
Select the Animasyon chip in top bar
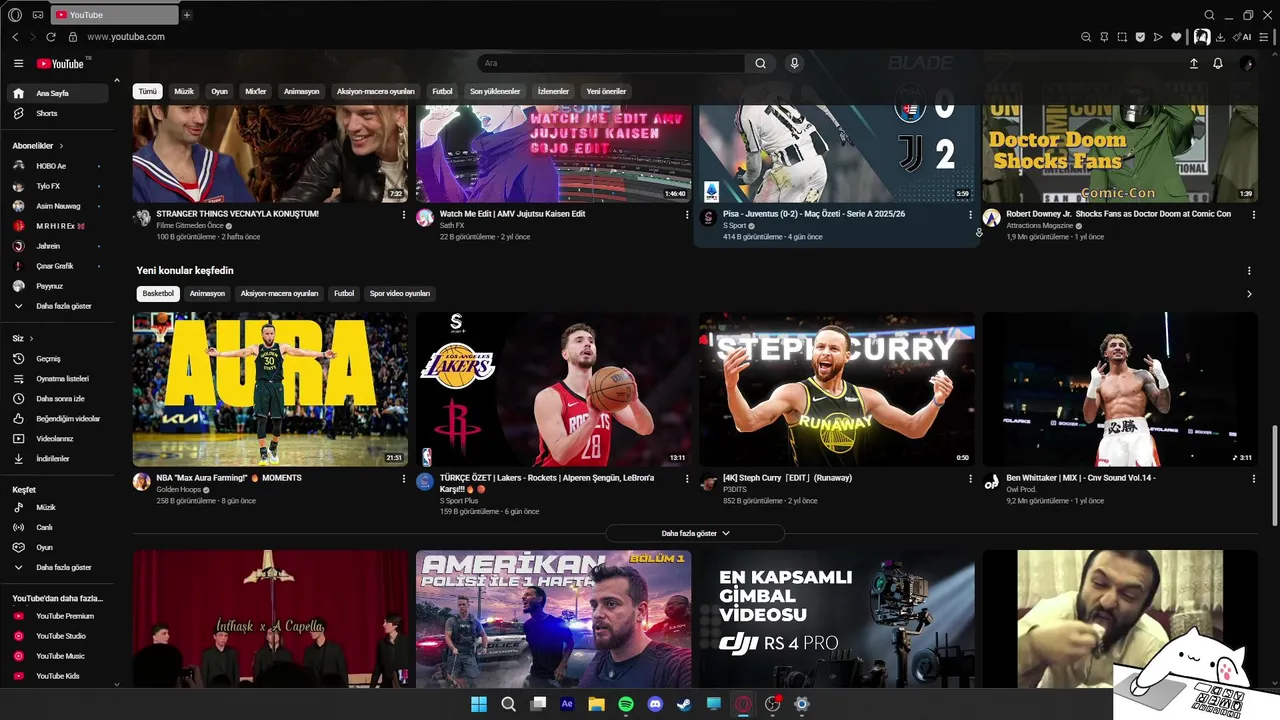pos(301,91)
